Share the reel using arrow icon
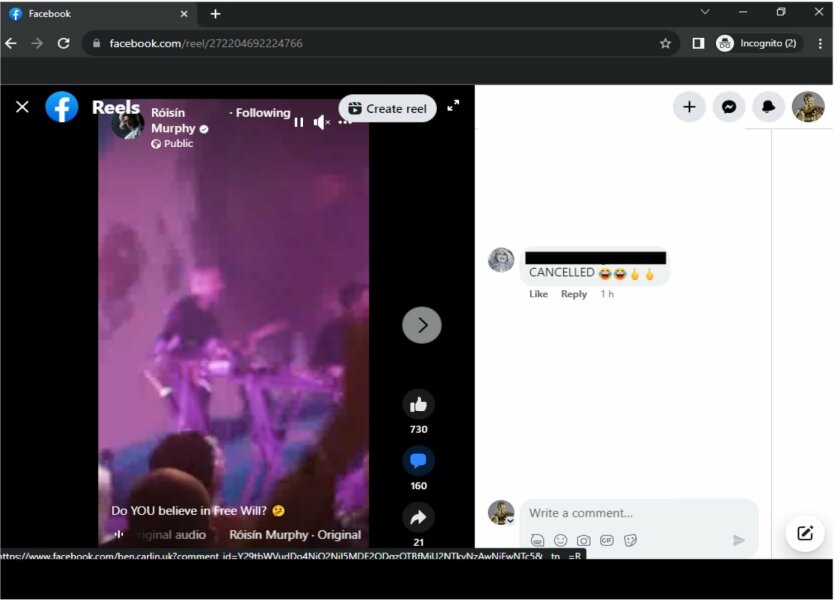The image size is (835, 600). (x=418, y=517)
